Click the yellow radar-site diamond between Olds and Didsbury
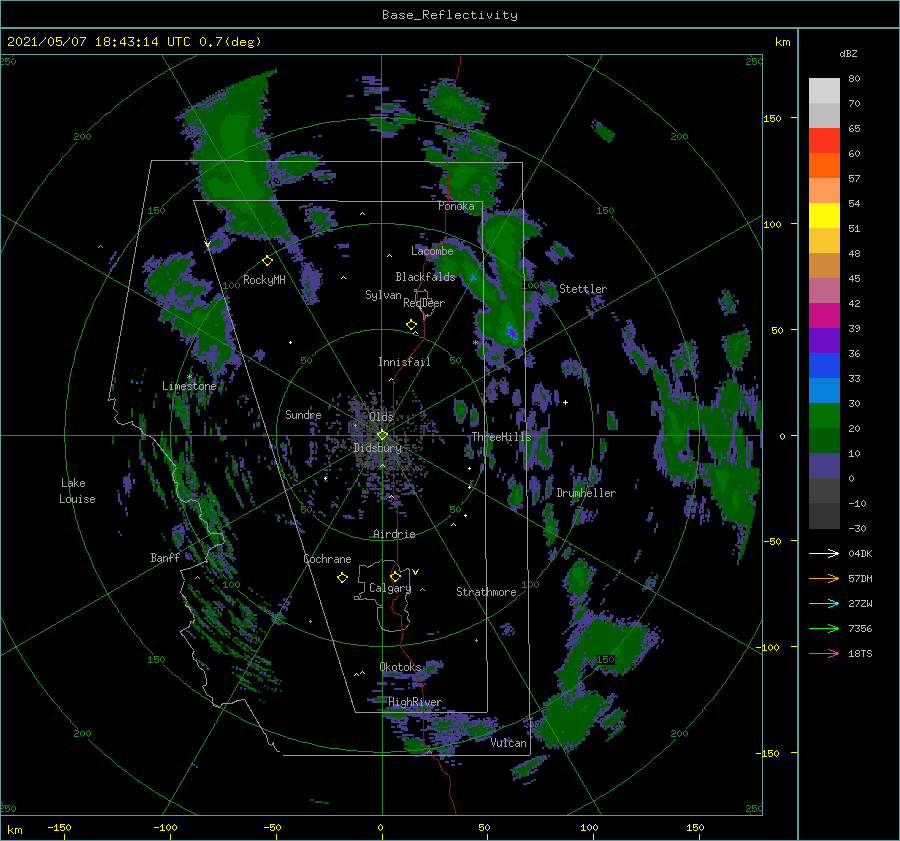This screenshot has width=900, height=841. click(382, 435)
